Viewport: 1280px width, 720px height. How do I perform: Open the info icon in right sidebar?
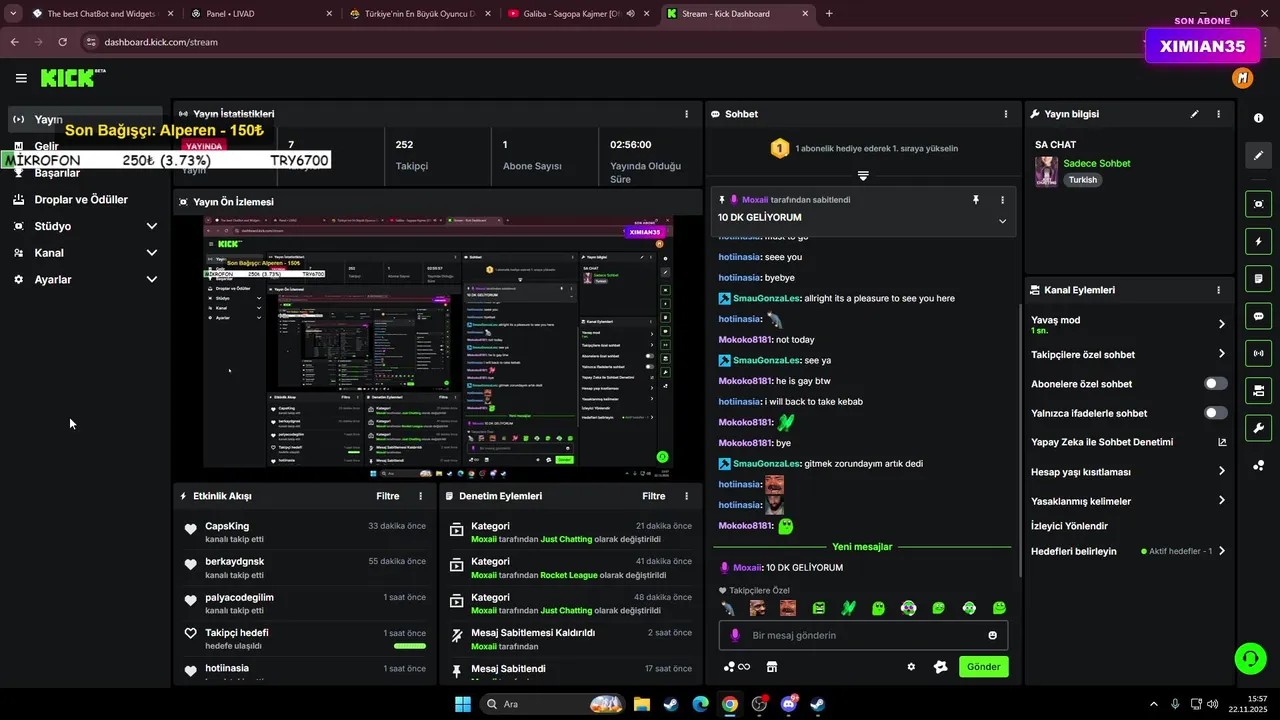[x=1258, y=118]
